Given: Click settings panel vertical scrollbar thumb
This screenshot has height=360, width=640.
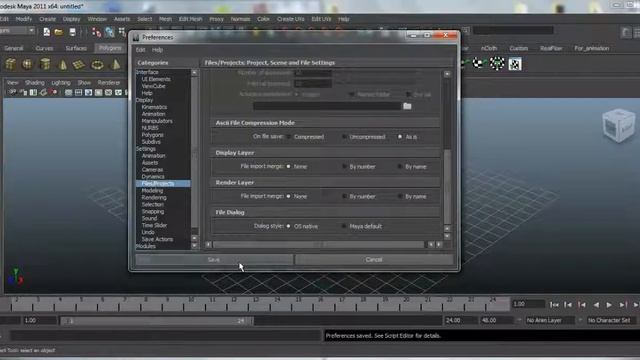Looking at the screenshot, I should pos(447,187).
